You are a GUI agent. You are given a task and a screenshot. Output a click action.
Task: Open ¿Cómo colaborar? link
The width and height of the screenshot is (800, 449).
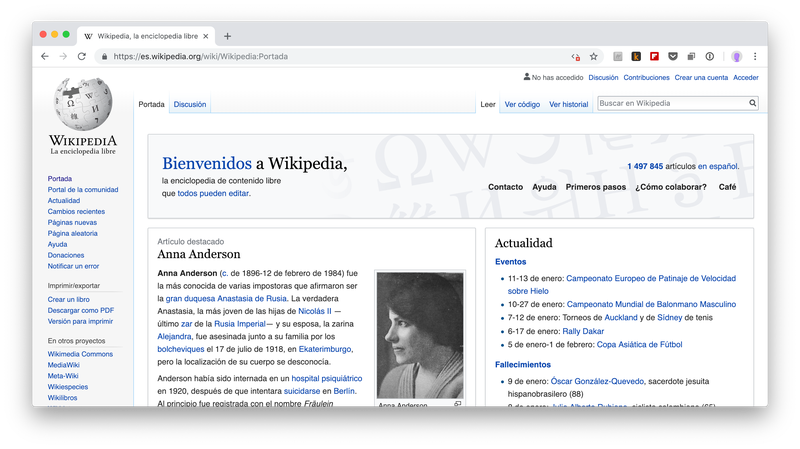coord(671,187)
